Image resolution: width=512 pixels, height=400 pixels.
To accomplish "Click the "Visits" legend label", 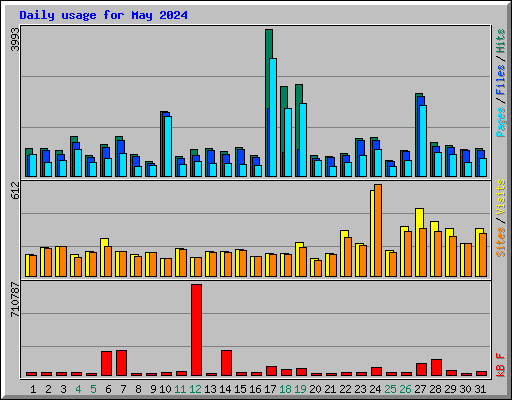I will click(x=501, y=197).
